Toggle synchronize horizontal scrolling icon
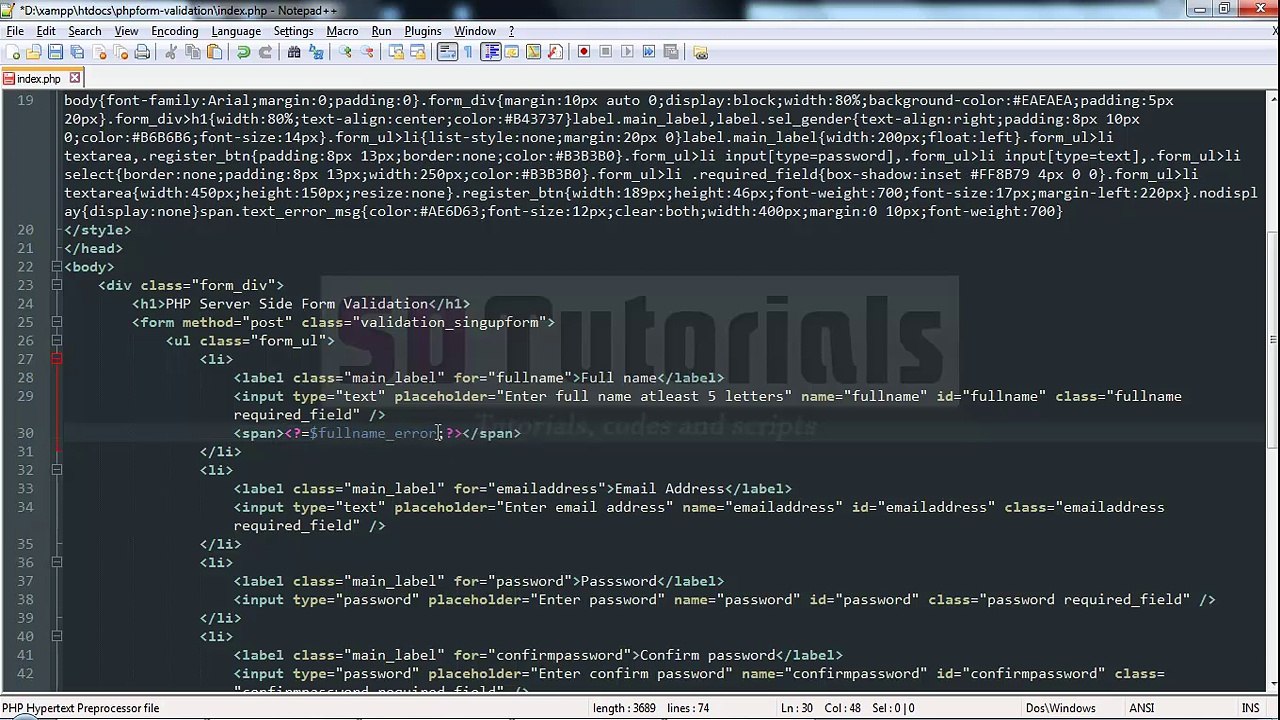Image resolution: width=1280 pixels, height=720 pixels. tap(418, 52)
